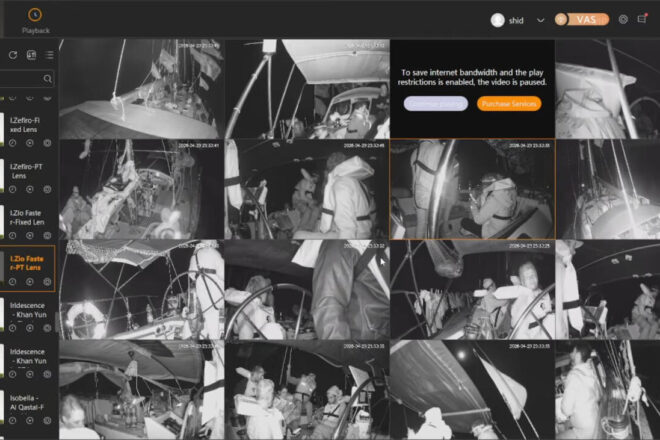Click the search magnifier icon in the sidebar
The width and height of the screenshot is (660, 440).
pos(47,78)
